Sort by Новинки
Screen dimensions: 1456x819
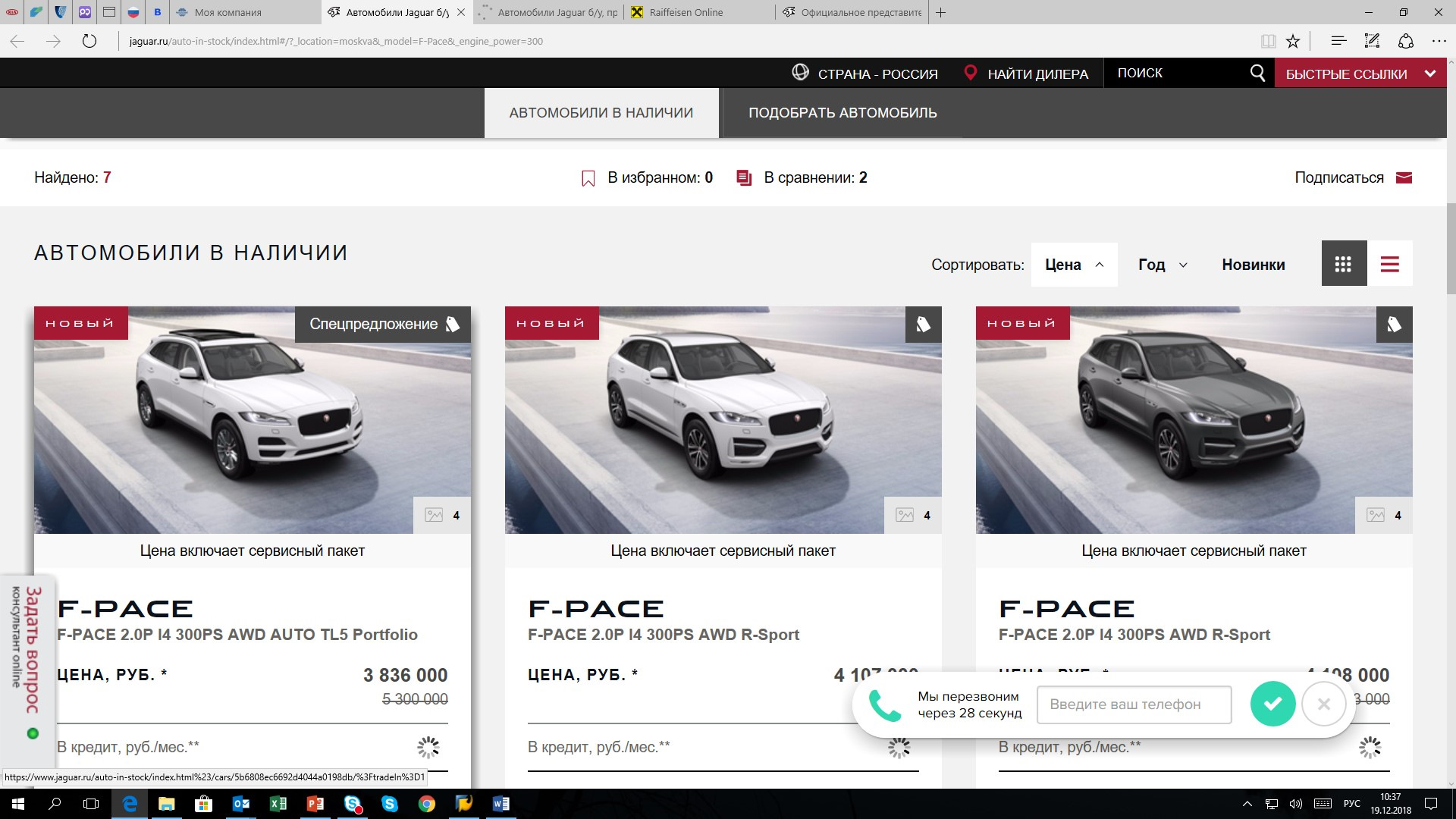[1253, 265]
